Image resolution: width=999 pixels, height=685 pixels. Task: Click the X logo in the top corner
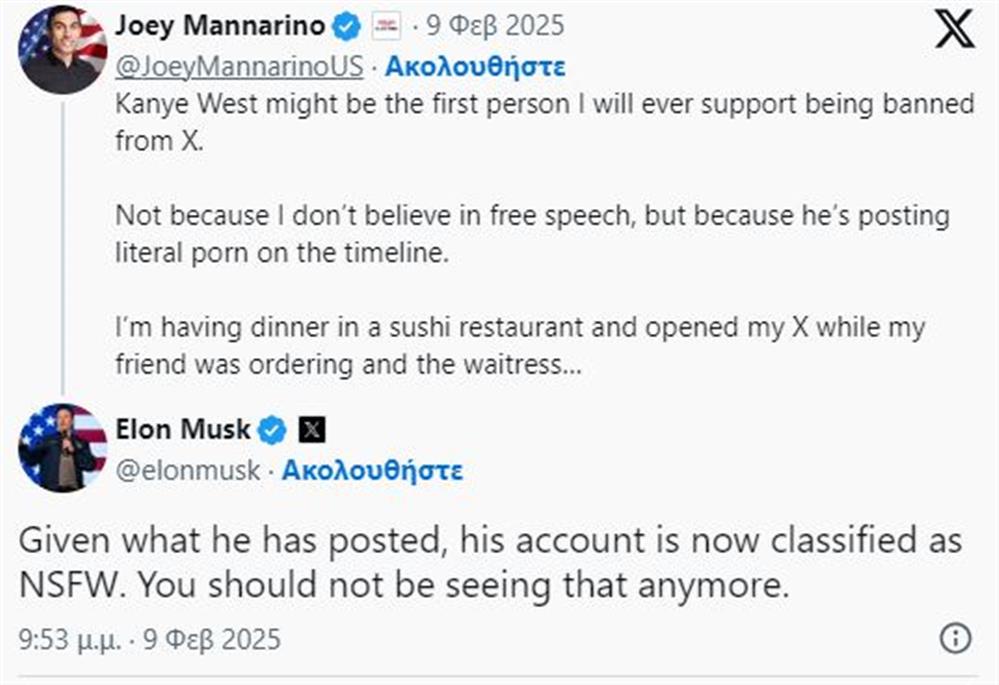coord(953,29)
